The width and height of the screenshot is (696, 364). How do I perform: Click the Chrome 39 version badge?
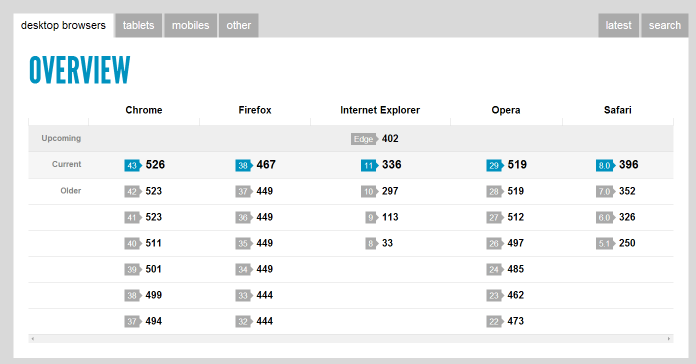pyautogui.click(x=133, y=269)
